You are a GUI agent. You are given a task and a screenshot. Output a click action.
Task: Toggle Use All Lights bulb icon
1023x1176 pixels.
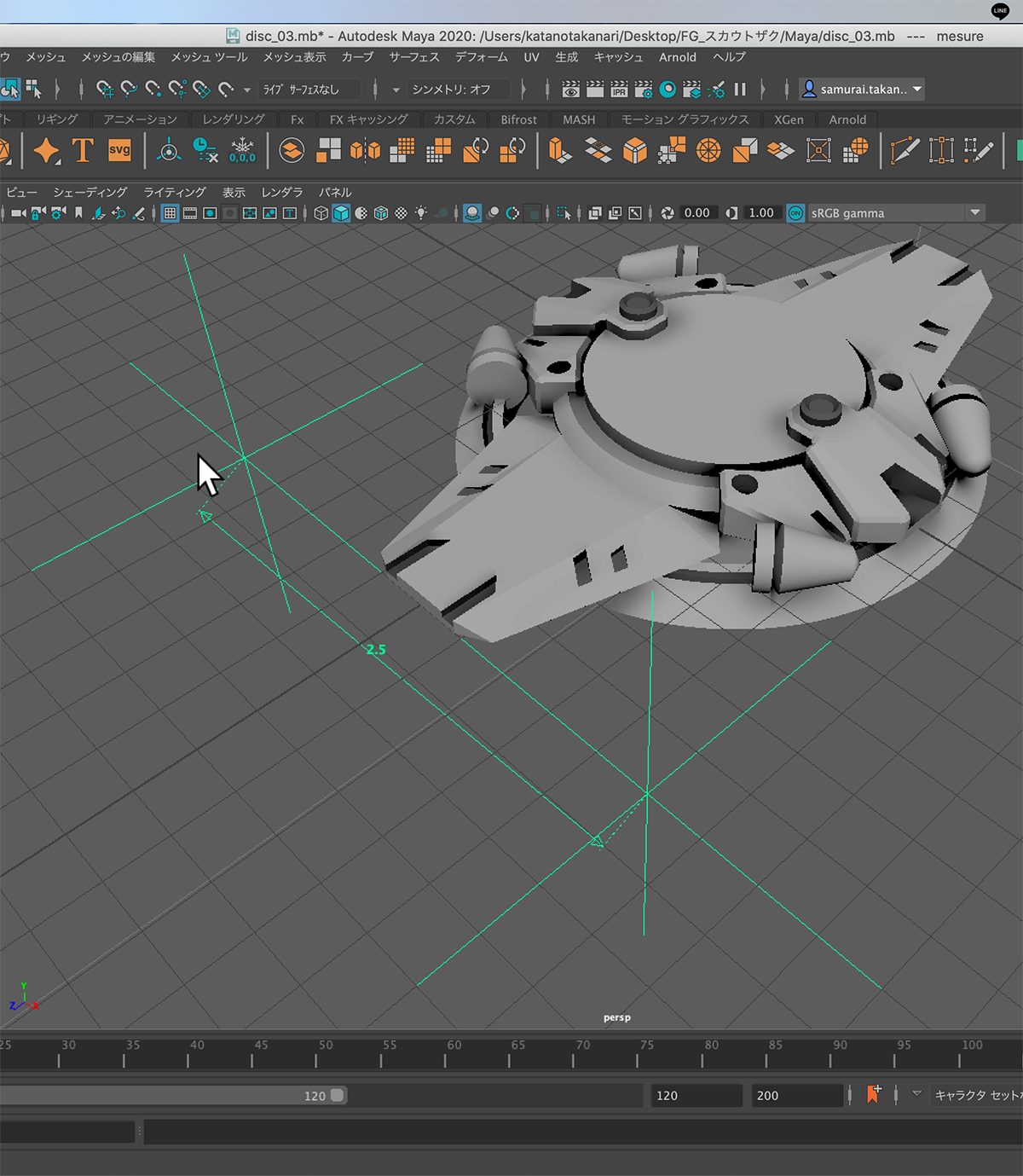point(421,213)
